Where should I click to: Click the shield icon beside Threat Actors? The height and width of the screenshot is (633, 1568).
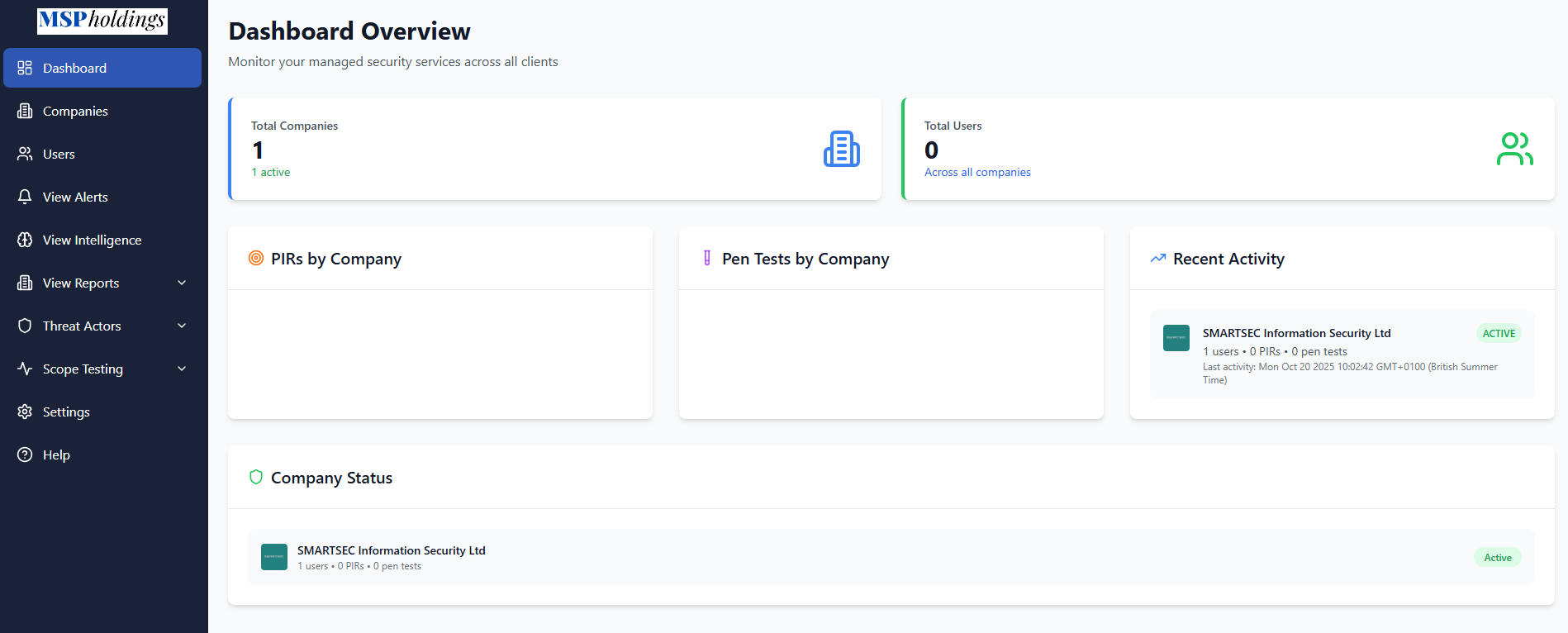25,326
